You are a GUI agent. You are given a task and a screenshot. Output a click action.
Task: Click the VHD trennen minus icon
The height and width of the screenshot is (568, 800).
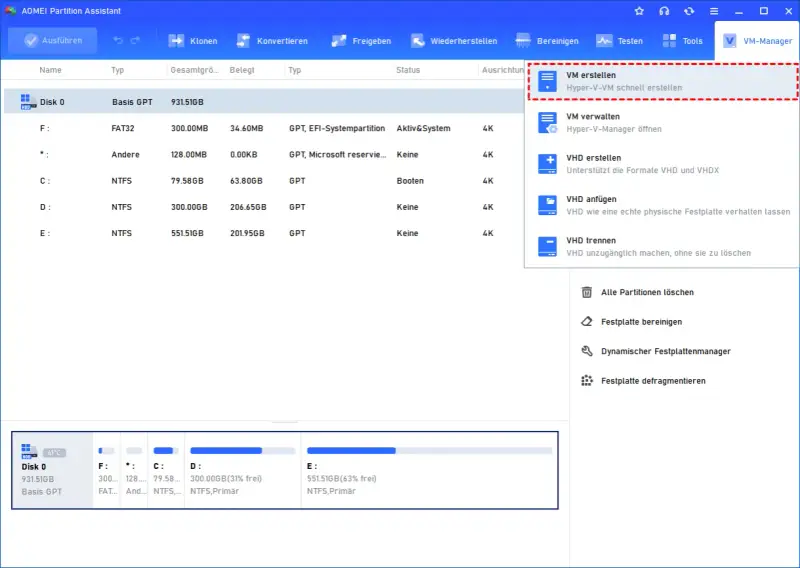(547, 247)
